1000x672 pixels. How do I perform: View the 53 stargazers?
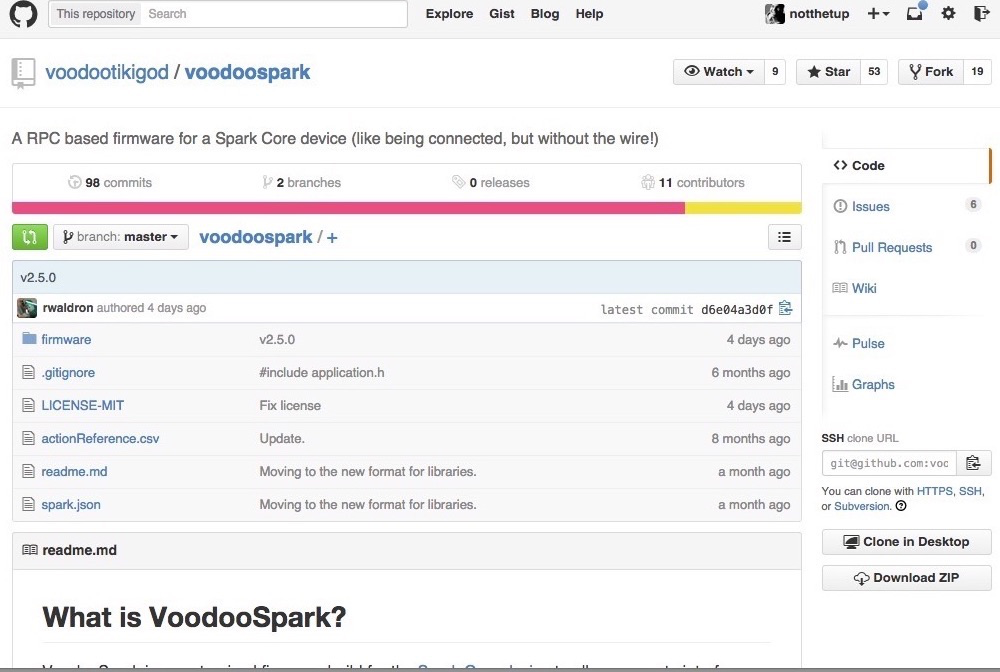coord(874,71)
